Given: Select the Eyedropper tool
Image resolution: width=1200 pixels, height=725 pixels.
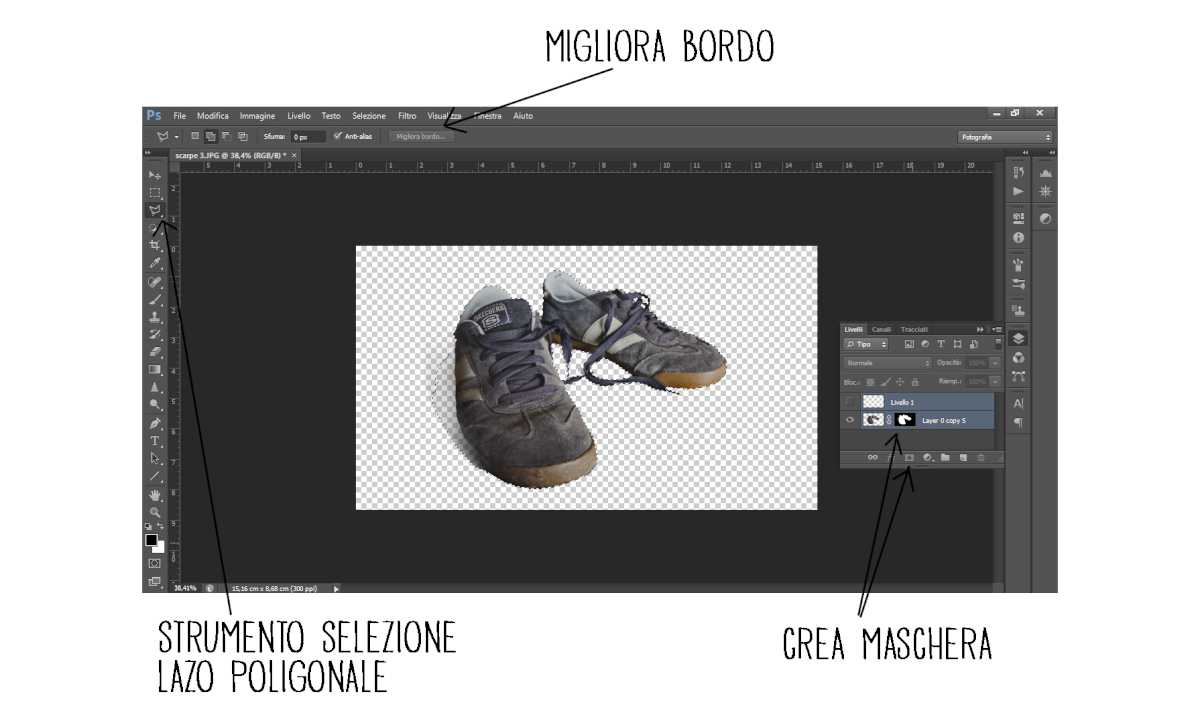Looking at the screenshot, I should point(154,263).
